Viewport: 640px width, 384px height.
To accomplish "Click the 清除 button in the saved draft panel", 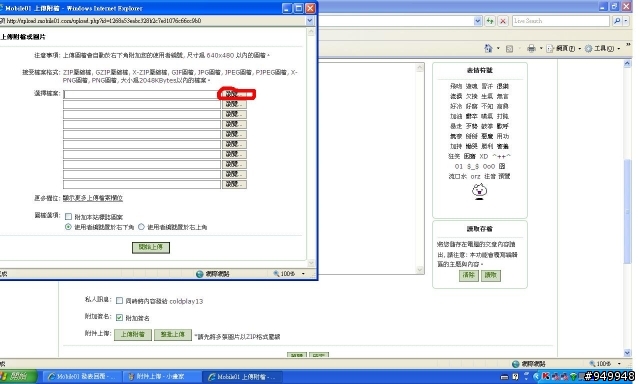I will coord(469,275).
